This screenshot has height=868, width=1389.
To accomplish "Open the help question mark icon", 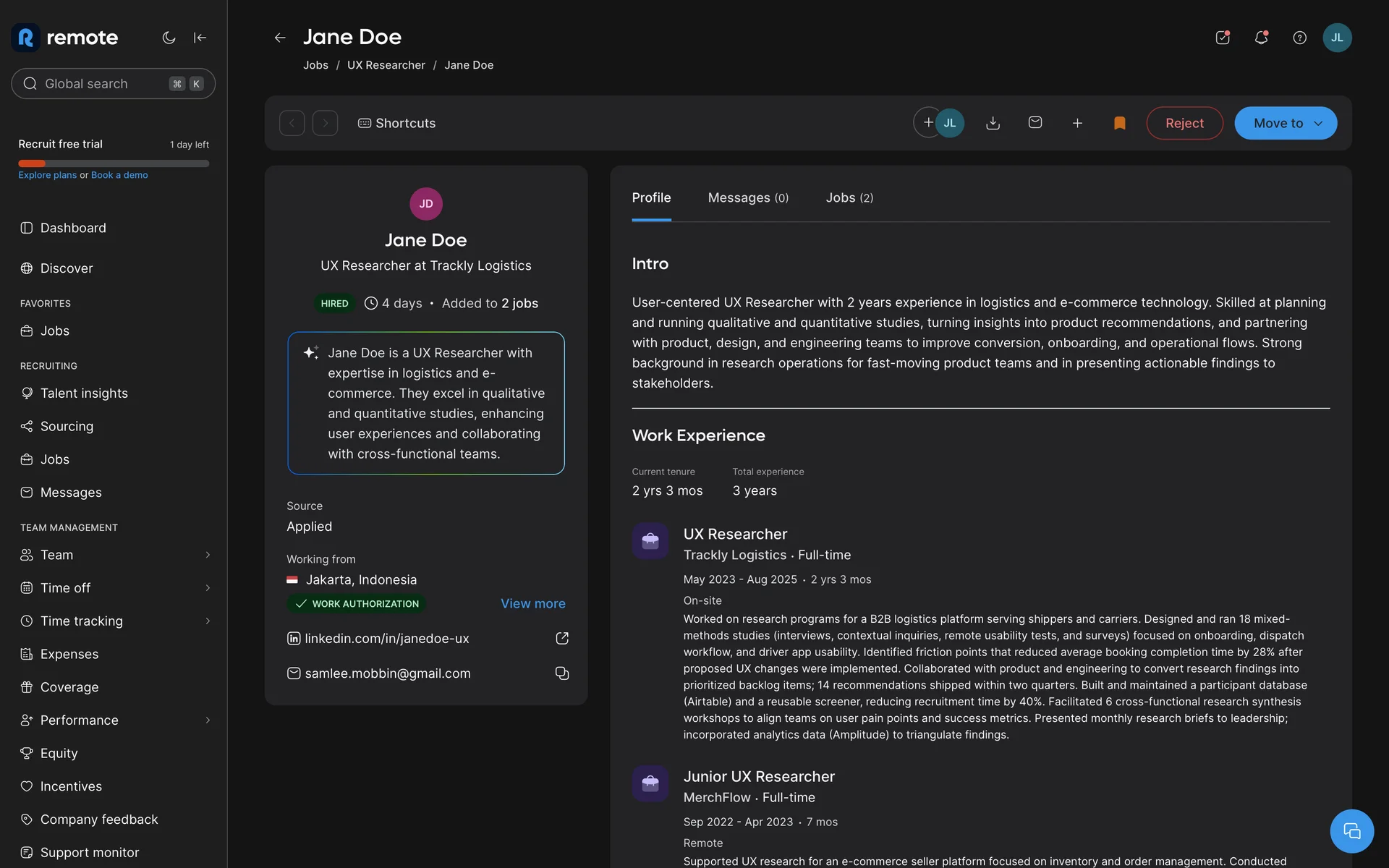I will 1299,38.
